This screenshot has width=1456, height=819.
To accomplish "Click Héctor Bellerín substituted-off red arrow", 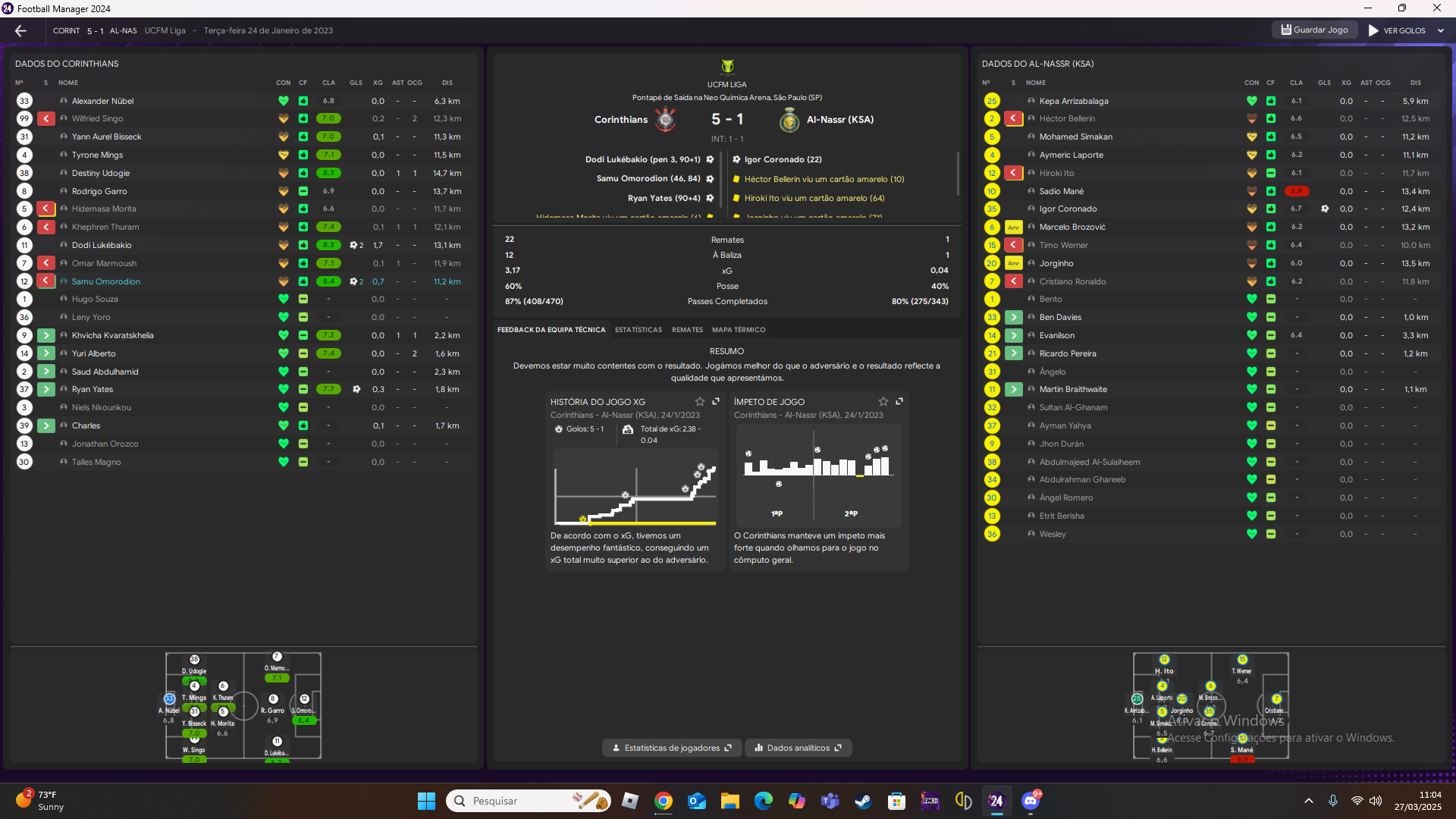I will (x=1014, y=118).
